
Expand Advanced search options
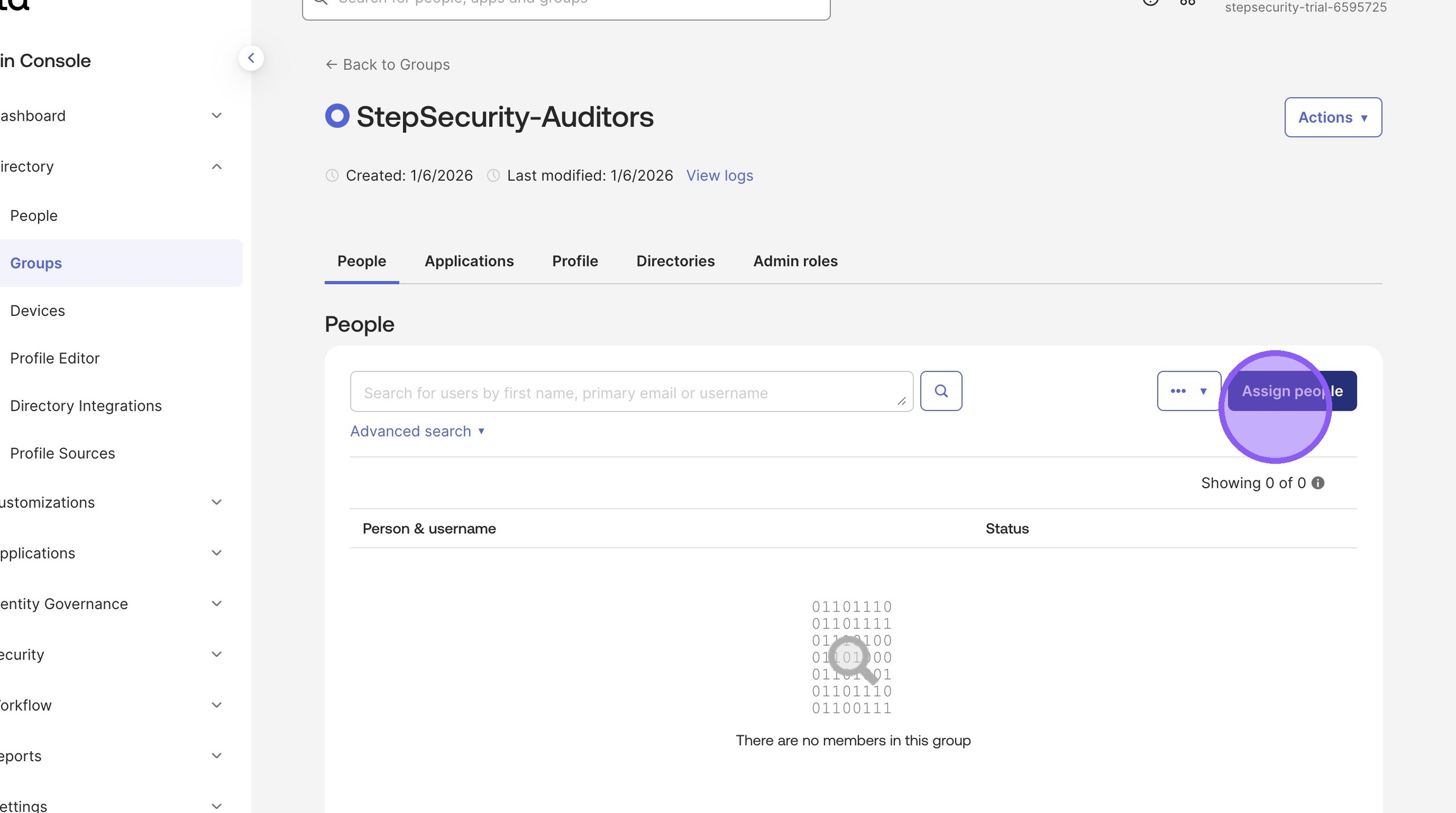coord(417,431)
